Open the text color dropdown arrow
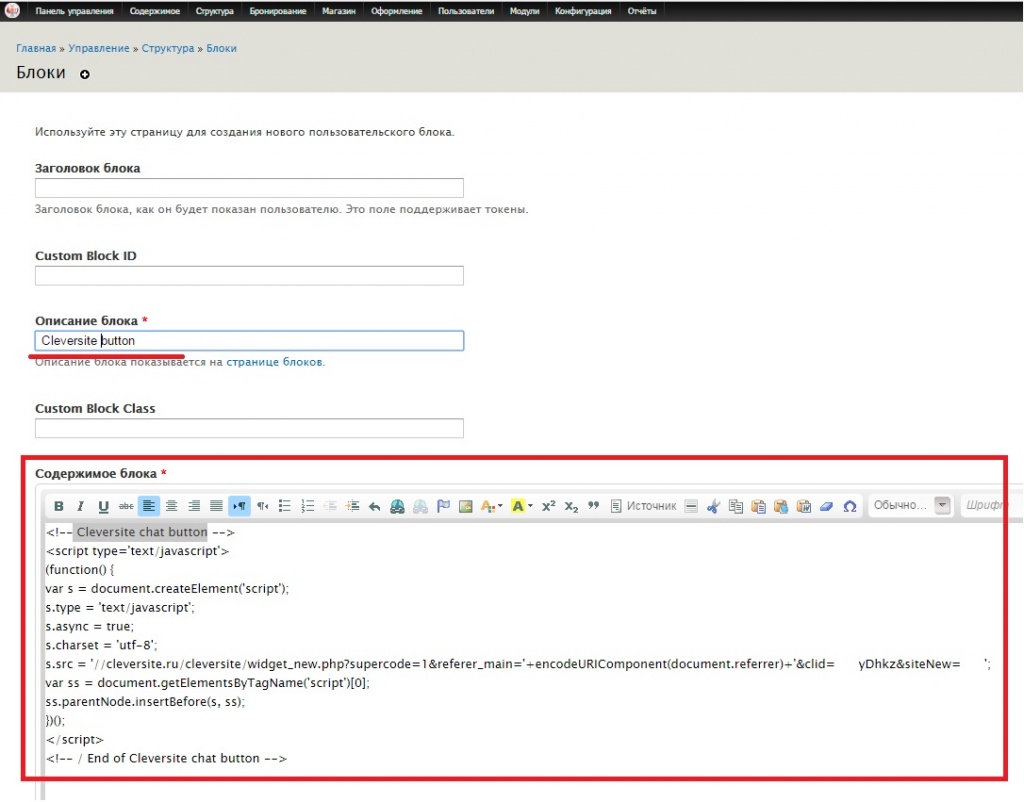 (x=500, y=507)
